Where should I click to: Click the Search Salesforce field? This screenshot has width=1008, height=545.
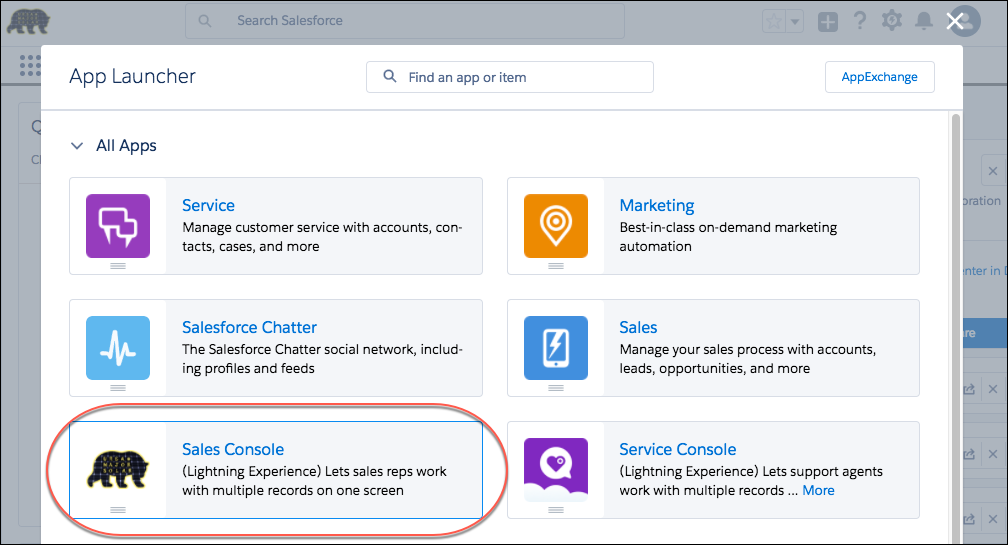pyautogui.click(x=405, y=21)
